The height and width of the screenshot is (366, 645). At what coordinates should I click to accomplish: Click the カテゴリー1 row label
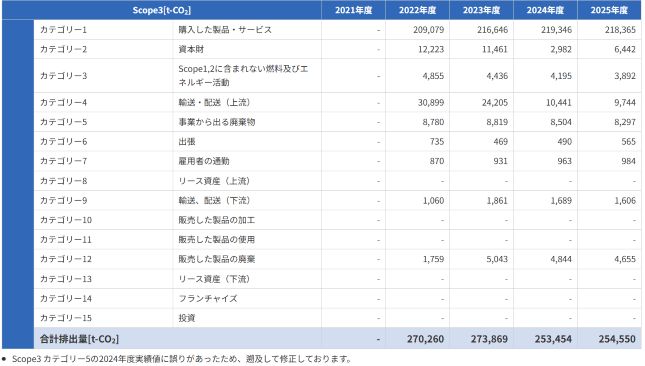[x=63, y=30]
